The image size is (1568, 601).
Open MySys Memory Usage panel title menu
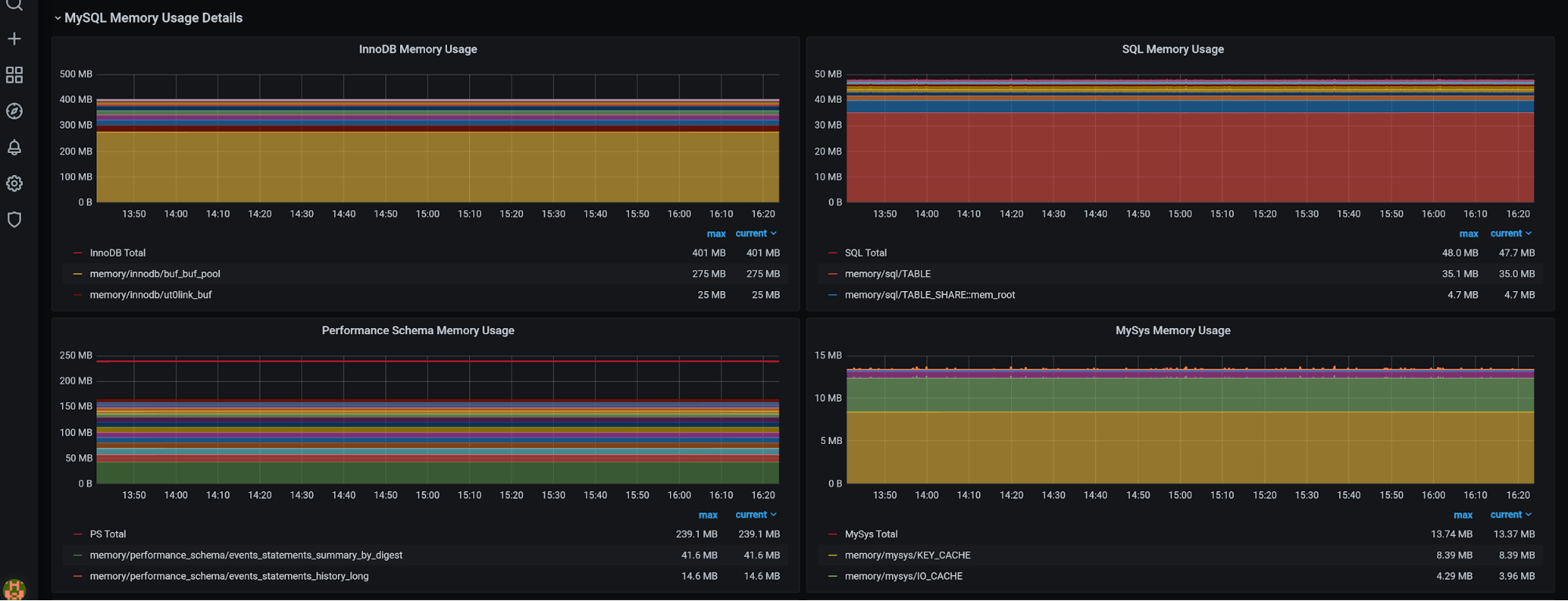pyautogui.click(x=1172, y=330)
